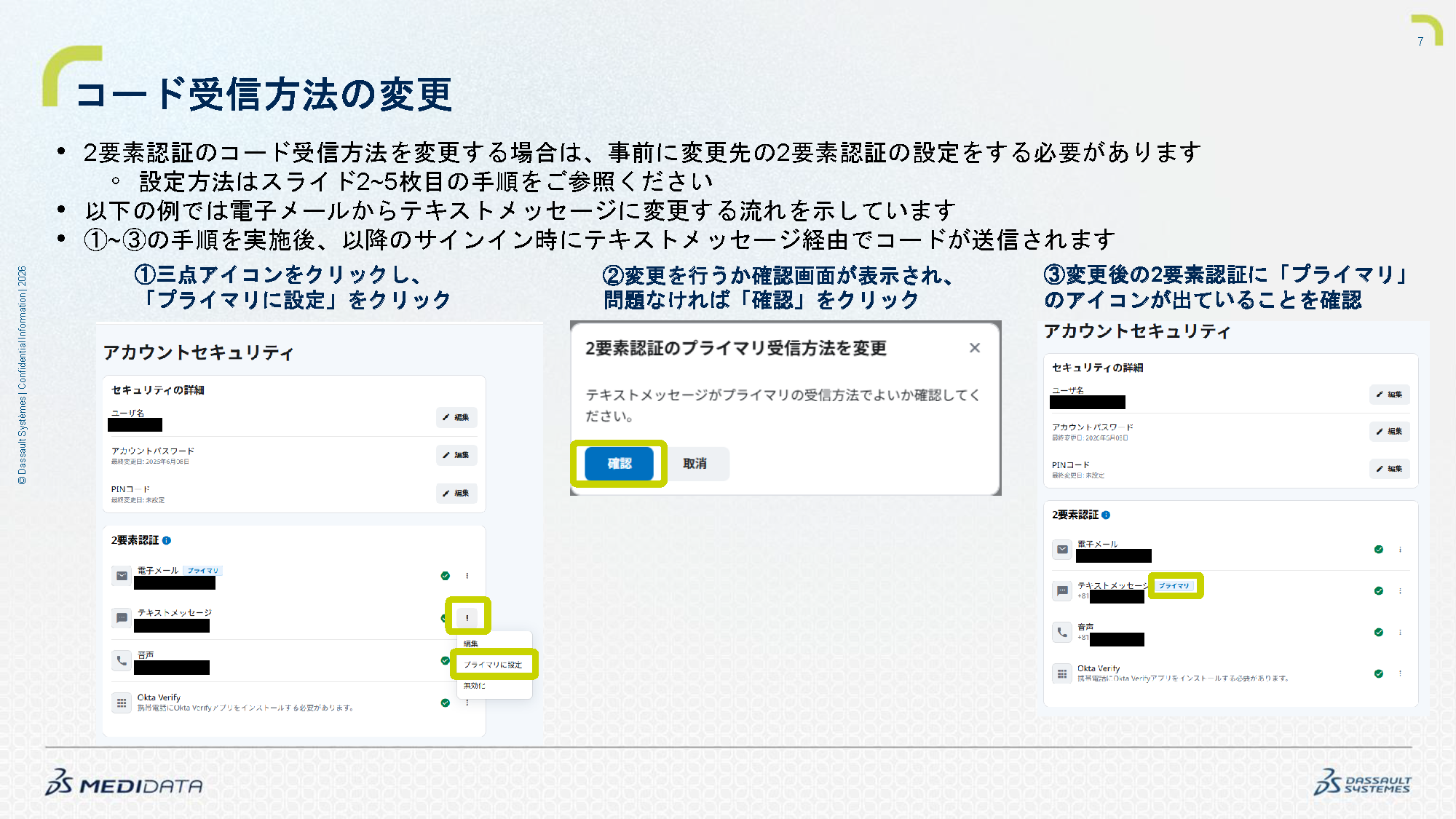Click the green check for テキストメッセージ in step ③ screenshot
The height and width of the screenshot is (819, 1456).
1378,591
